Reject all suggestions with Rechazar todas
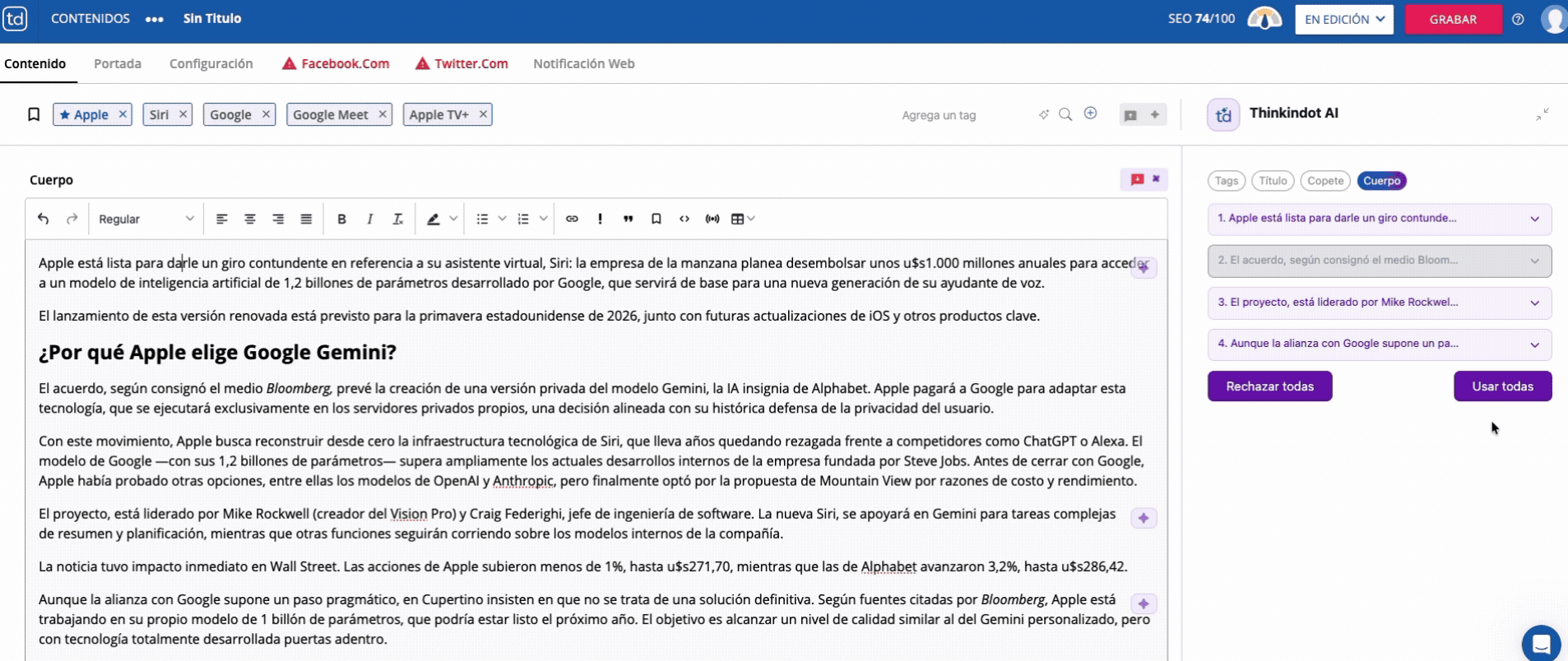Image resolution: width=1568 pixels, height=661 pixels. click(x=1270, y=386)
